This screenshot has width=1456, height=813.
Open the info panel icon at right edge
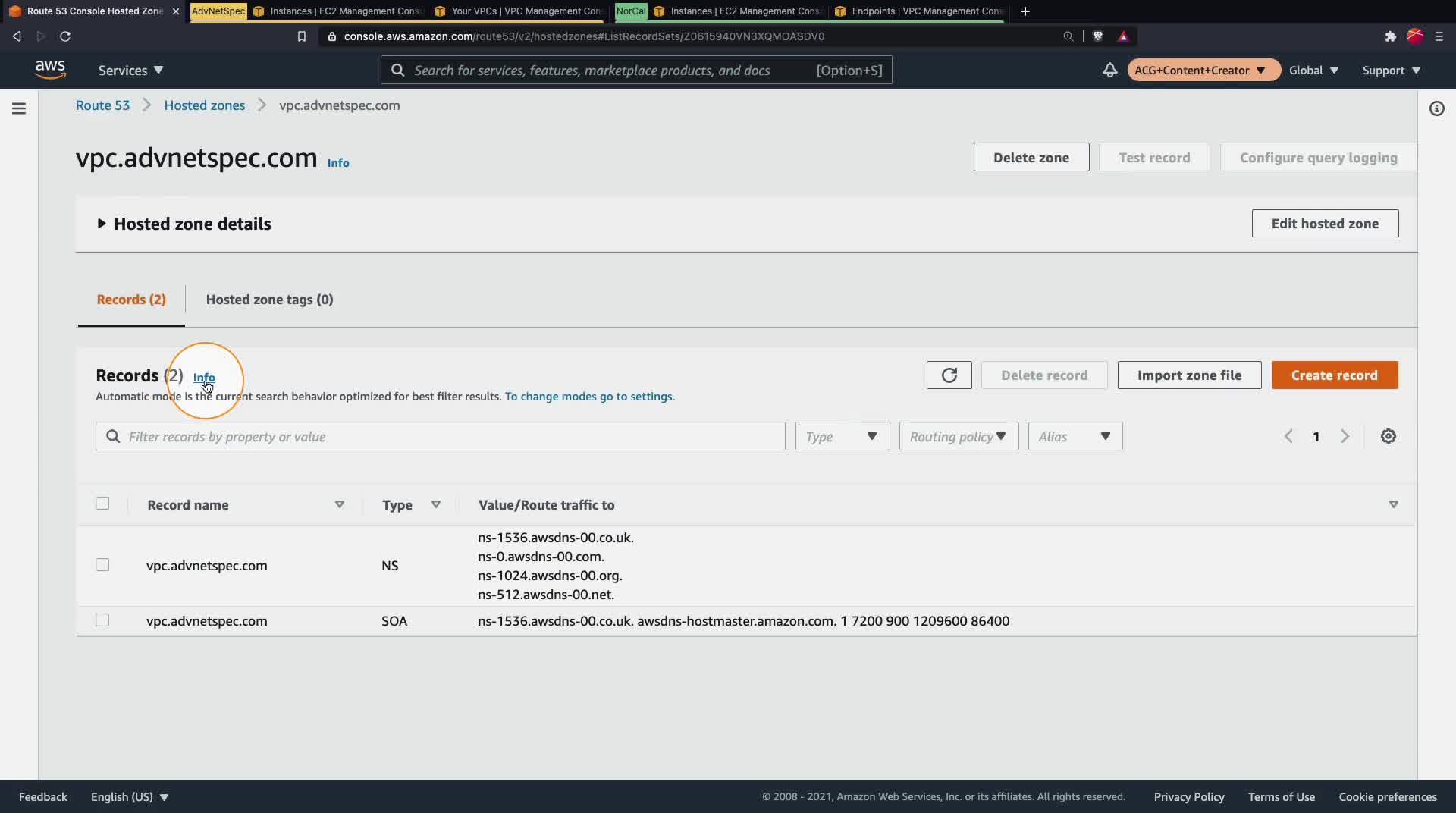click(x=1436, y=108)
